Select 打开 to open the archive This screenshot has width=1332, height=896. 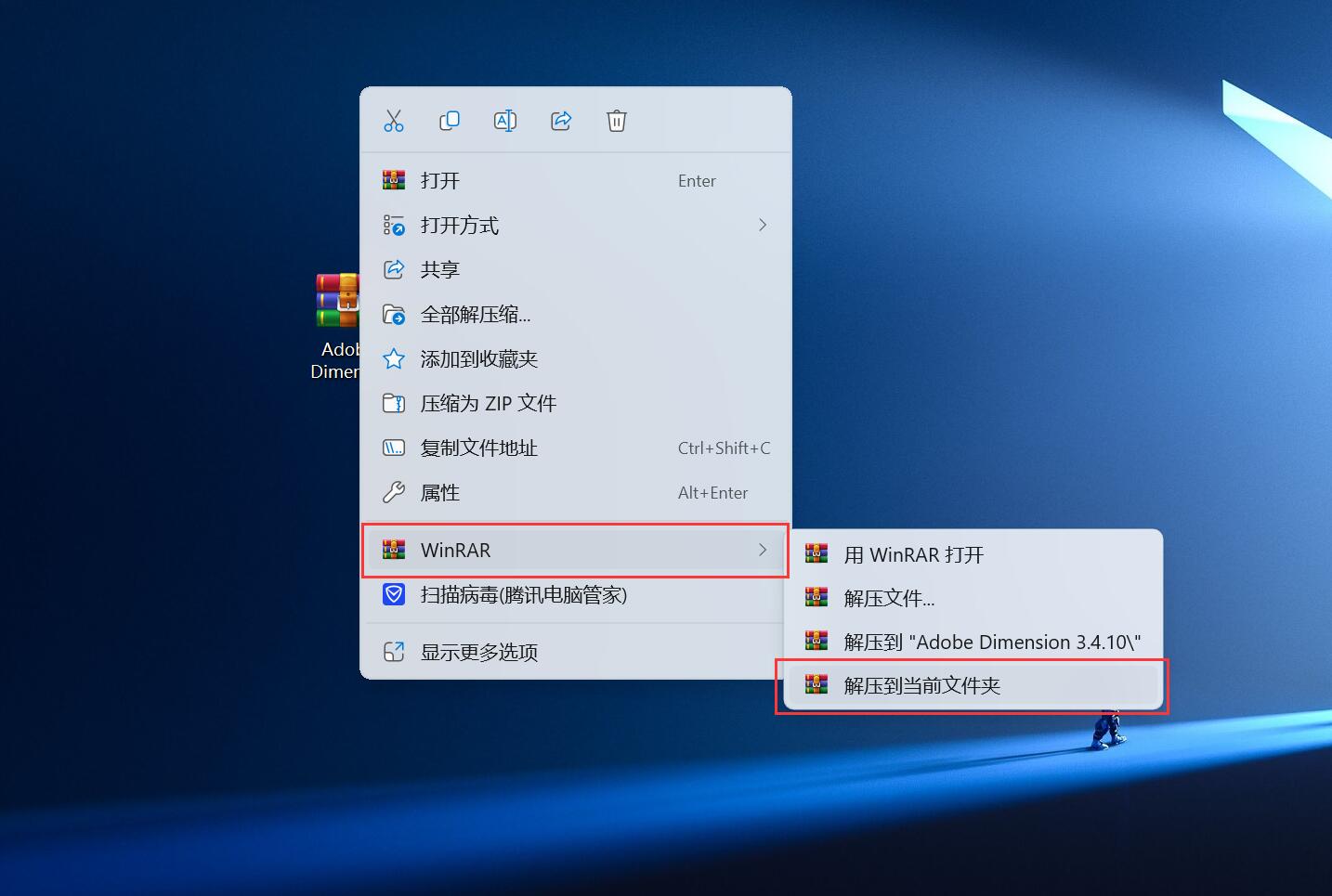click(440, 181)
